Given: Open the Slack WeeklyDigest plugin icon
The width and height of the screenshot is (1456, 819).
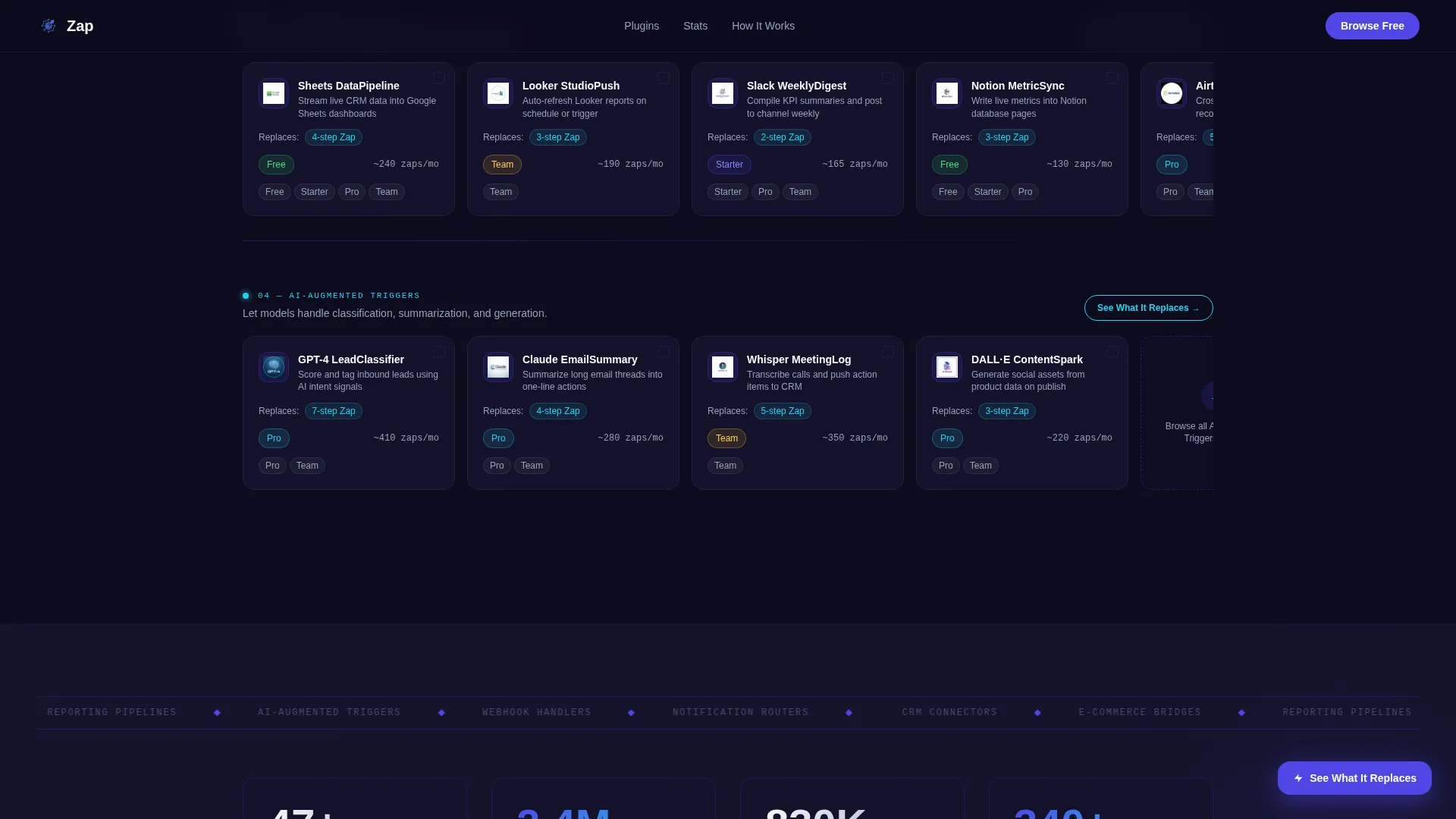Looking at the screenshot, I should click(723, 93).
